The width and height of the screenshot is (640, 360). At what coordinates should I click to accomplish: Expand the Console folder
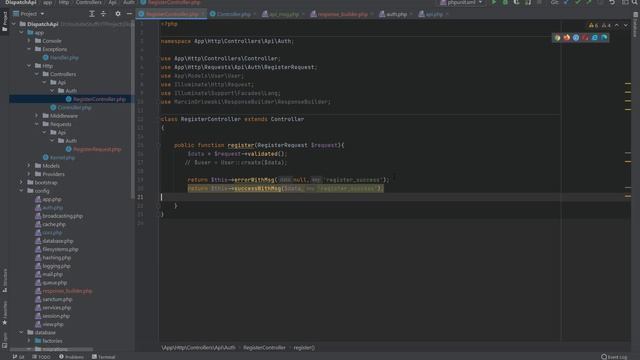[x=29, y=41]
